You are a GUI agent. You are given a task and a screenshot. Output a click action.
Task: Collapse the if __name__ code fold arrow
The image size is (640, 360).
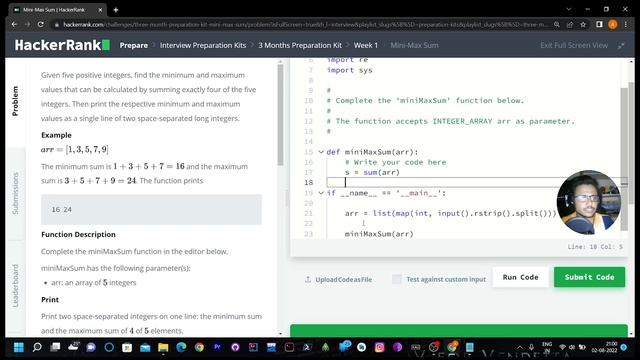(x=321, y=193)
